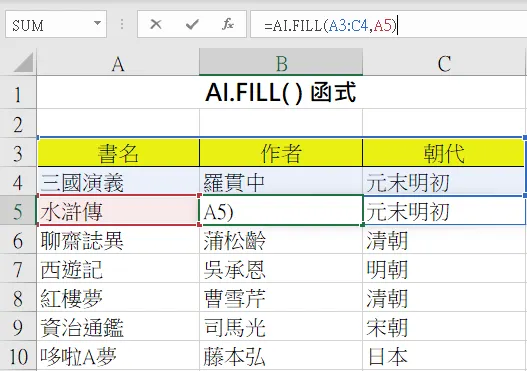Click cell 水滸傳
527x371 pixels.
coord(118,211)
